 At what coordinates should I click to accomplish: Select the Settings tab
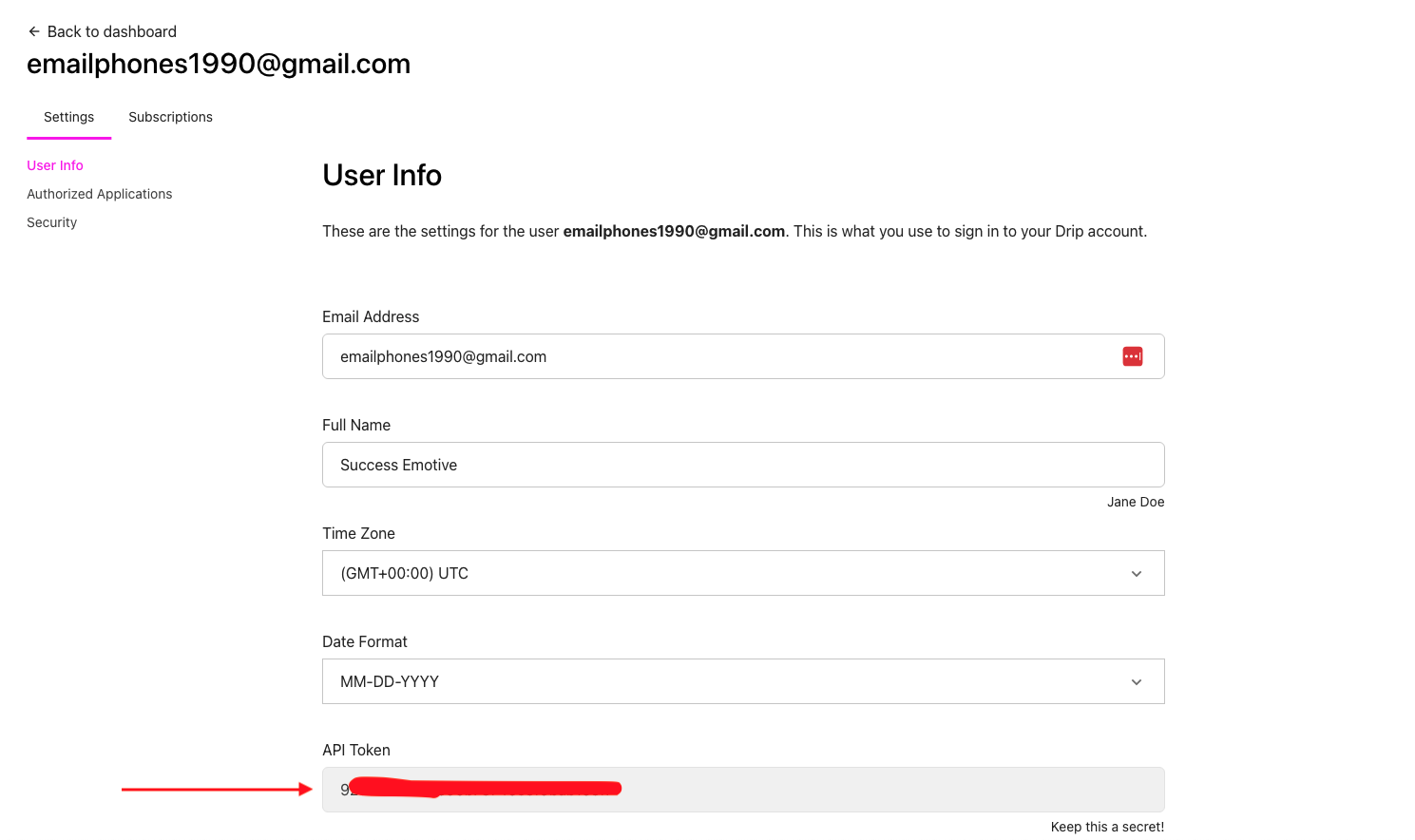click(x=68, y=117)
